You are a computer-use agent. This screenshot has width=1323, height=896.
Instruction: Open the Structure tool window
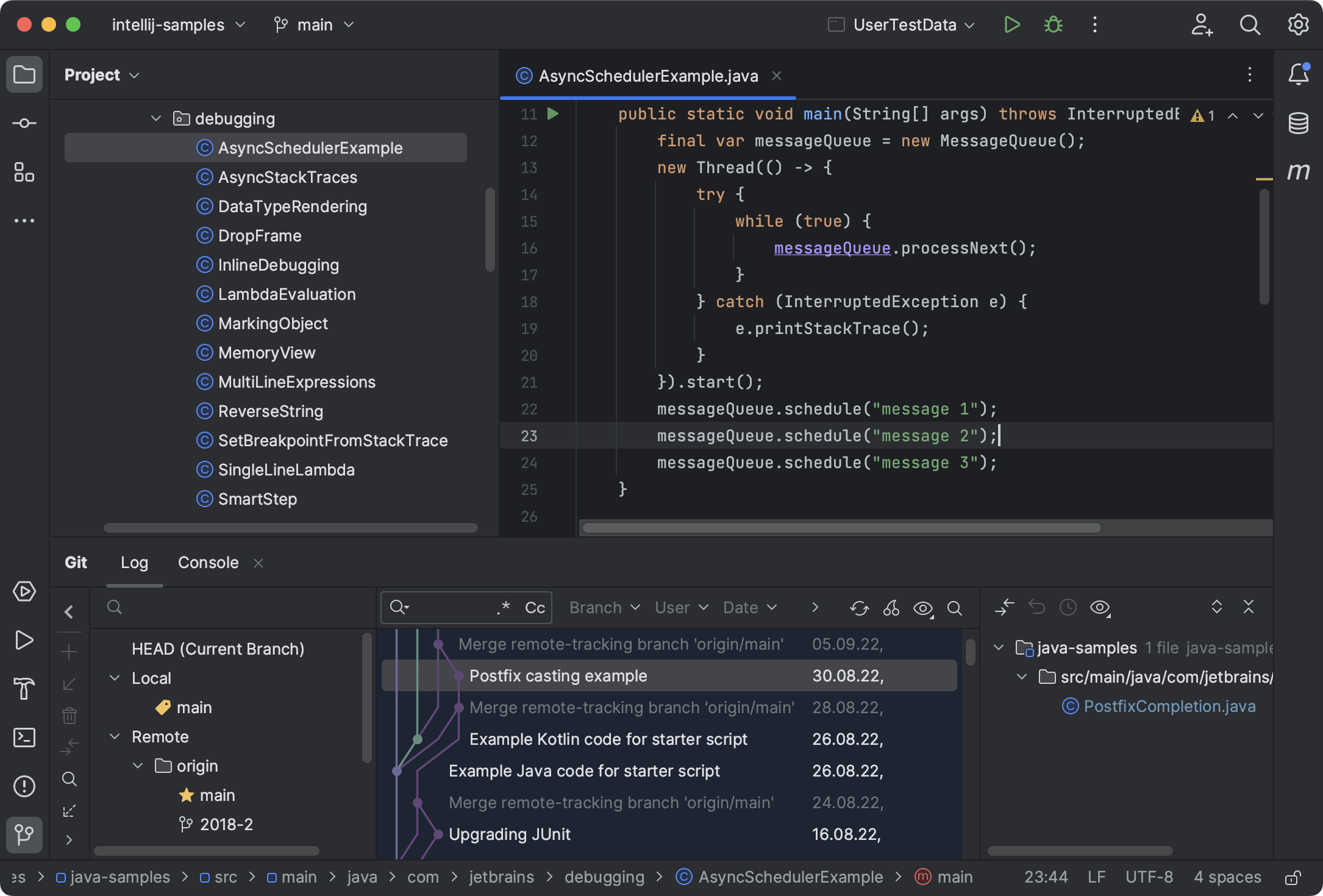[24, 173]
